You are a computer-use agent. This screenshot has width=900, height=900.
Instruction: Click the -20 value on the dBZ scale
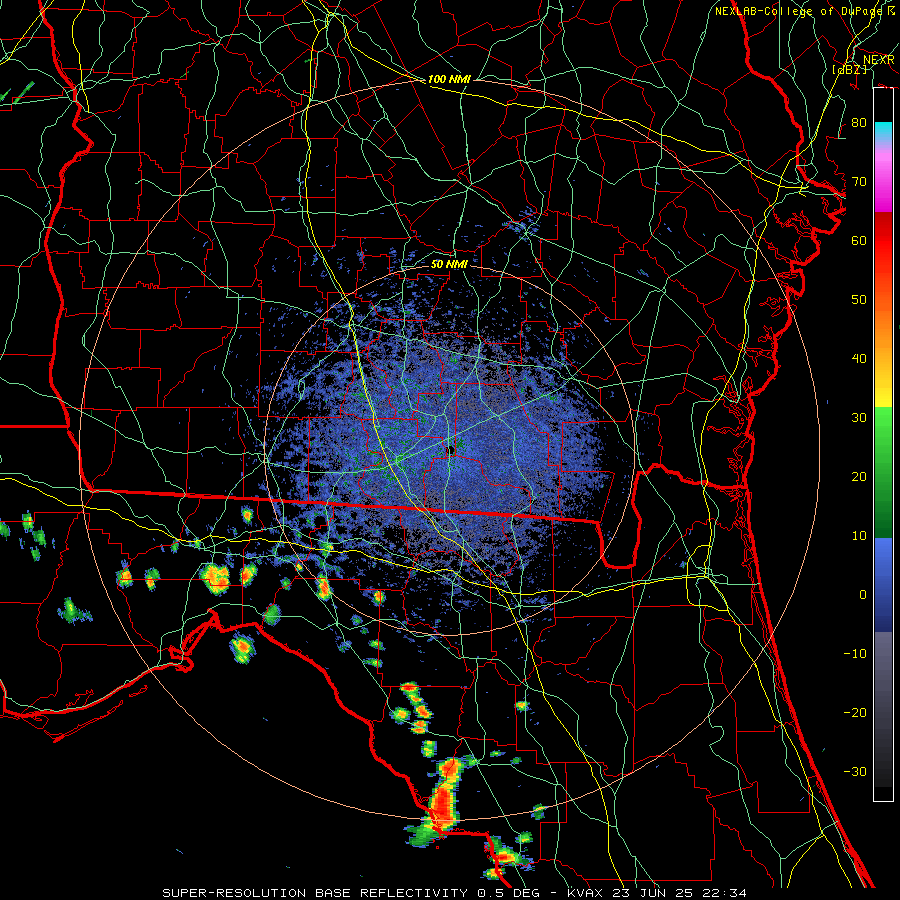point(855,712)
